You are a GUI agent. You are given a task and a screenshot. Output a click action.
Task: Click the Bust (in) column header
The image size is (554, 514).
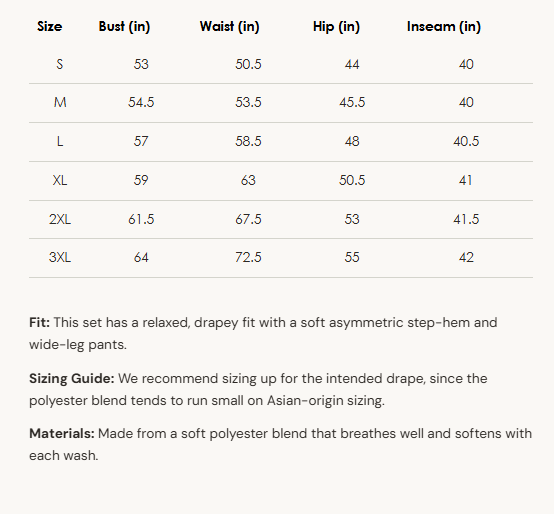[124, 26]
